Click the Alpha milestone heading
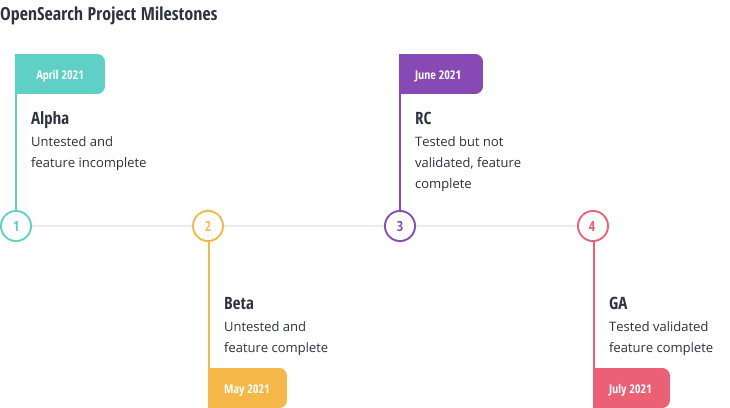Screen dimensions: 730x408 50,118
